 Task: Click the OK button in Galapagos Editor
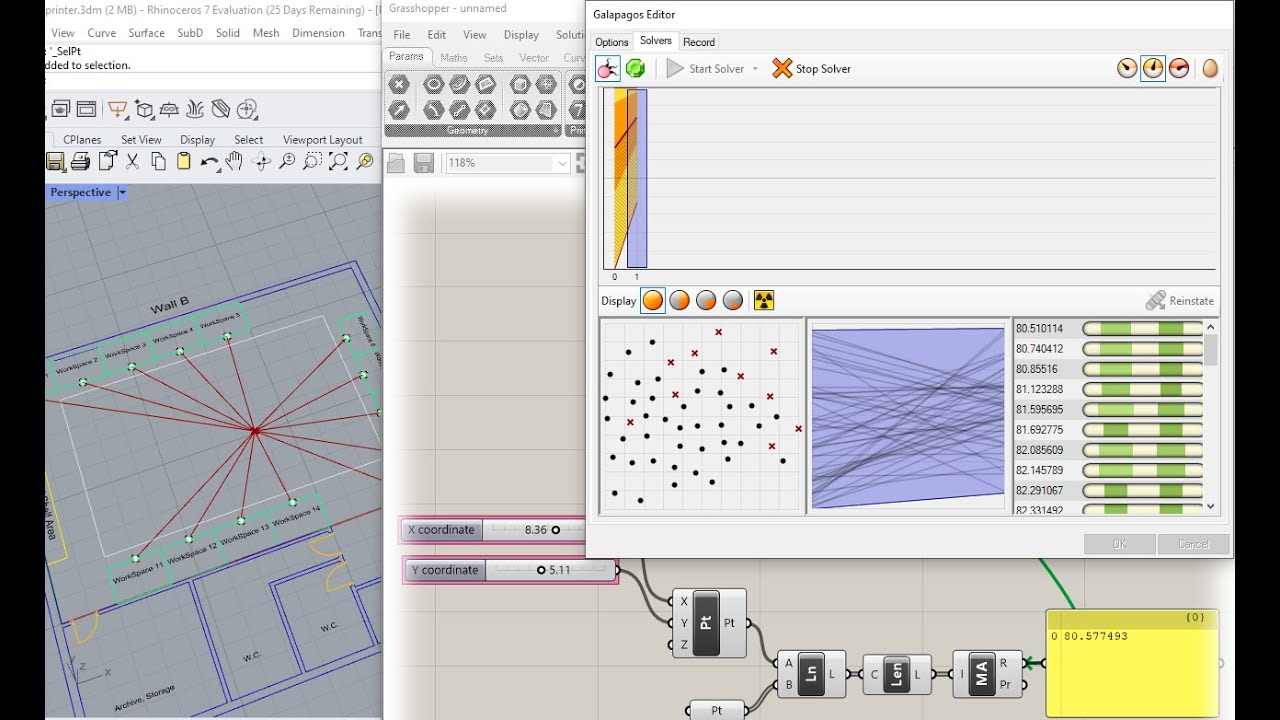point(1120,544)
